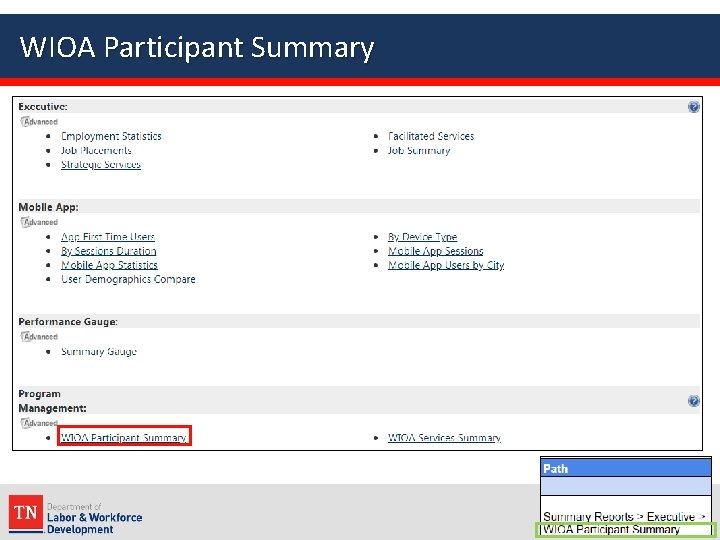Open Advanced options under Performance Gauge
This screenshot has height=540, width=720.
coord(39,337)
